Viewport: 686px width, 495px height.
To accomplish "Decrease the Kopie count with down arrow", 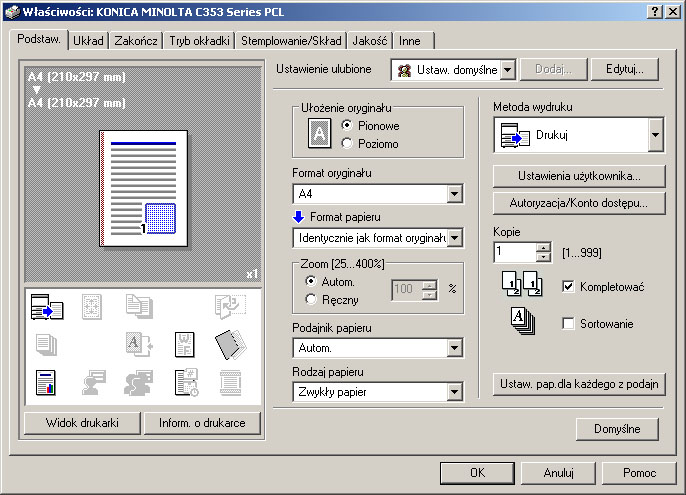I will (x=543, y=257).
